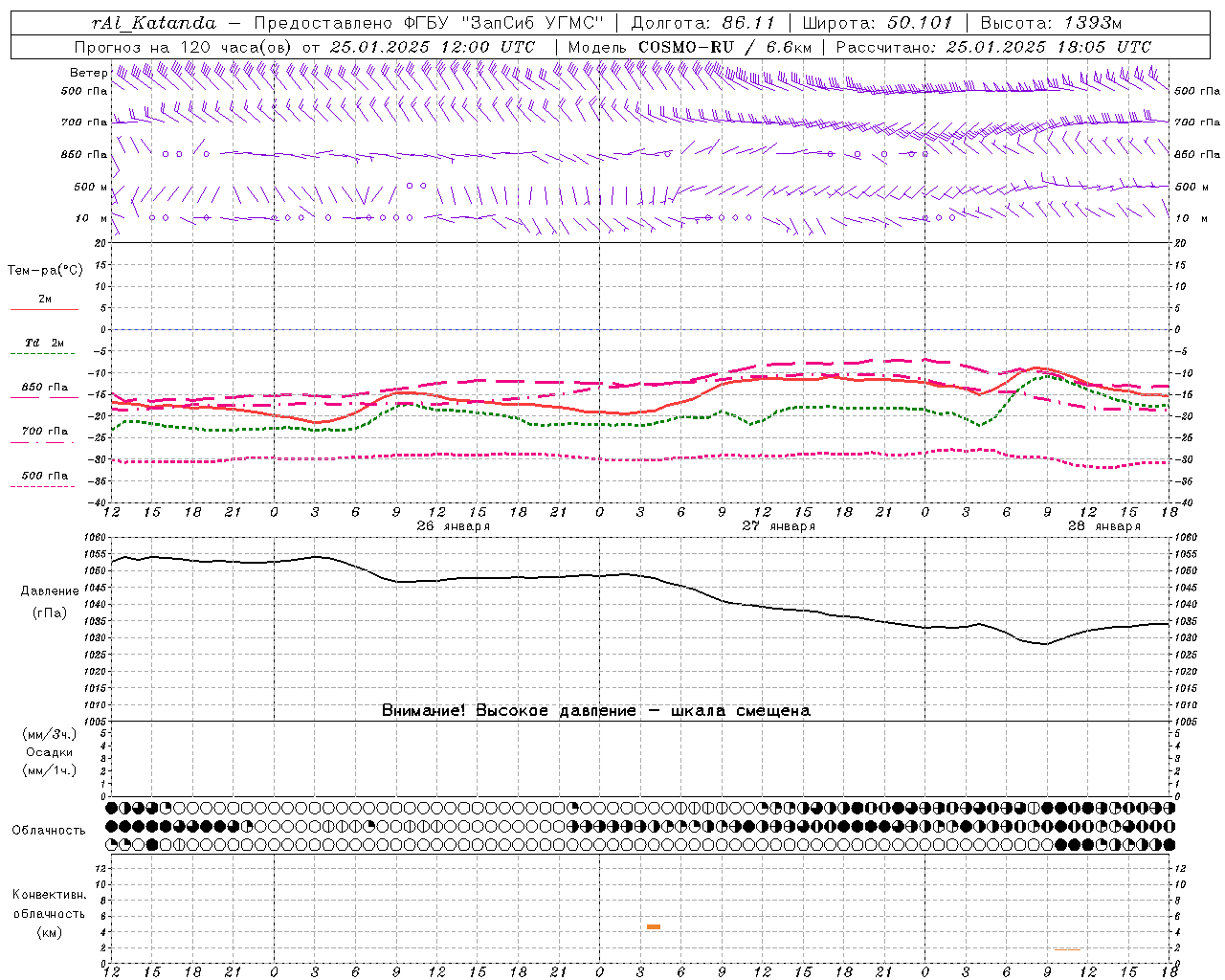Click the -40 value on right temperature axis

coord(1183,502)
